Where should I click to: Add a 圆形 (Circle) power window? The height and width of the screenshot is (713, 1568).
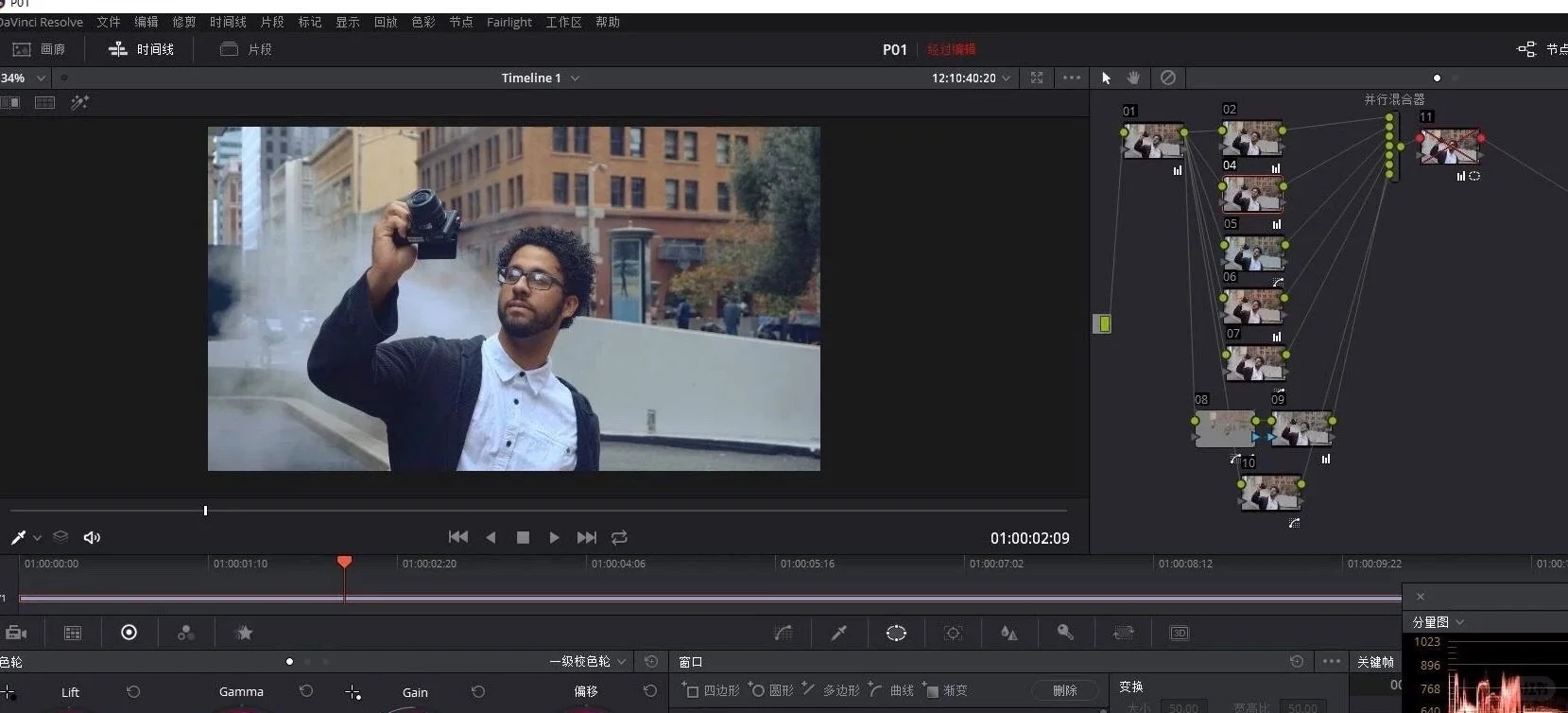[x=771, y=690]
